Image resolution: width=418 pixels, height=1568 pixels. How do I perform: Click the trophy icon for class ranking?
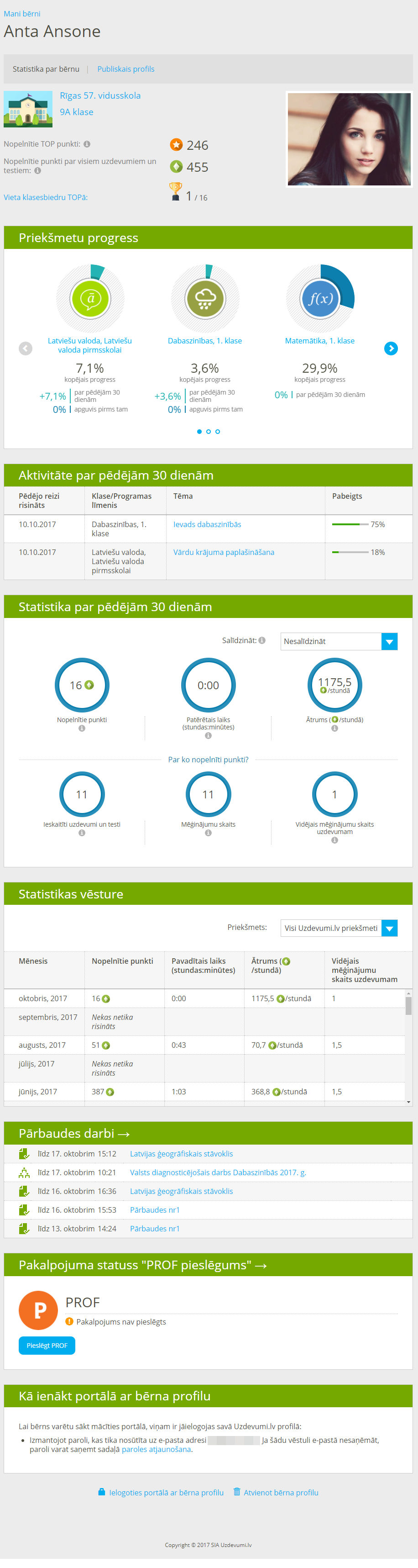pos(175,192)
